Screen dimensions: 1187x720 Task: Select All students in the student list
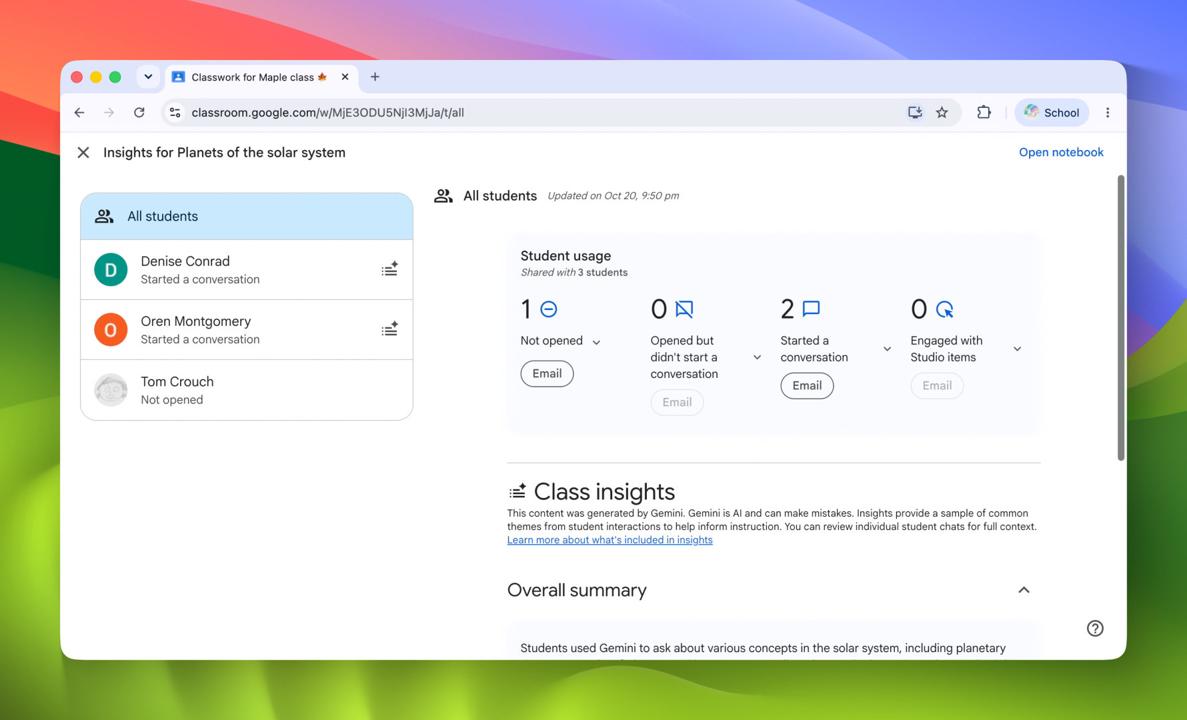[x=247, y=216]
